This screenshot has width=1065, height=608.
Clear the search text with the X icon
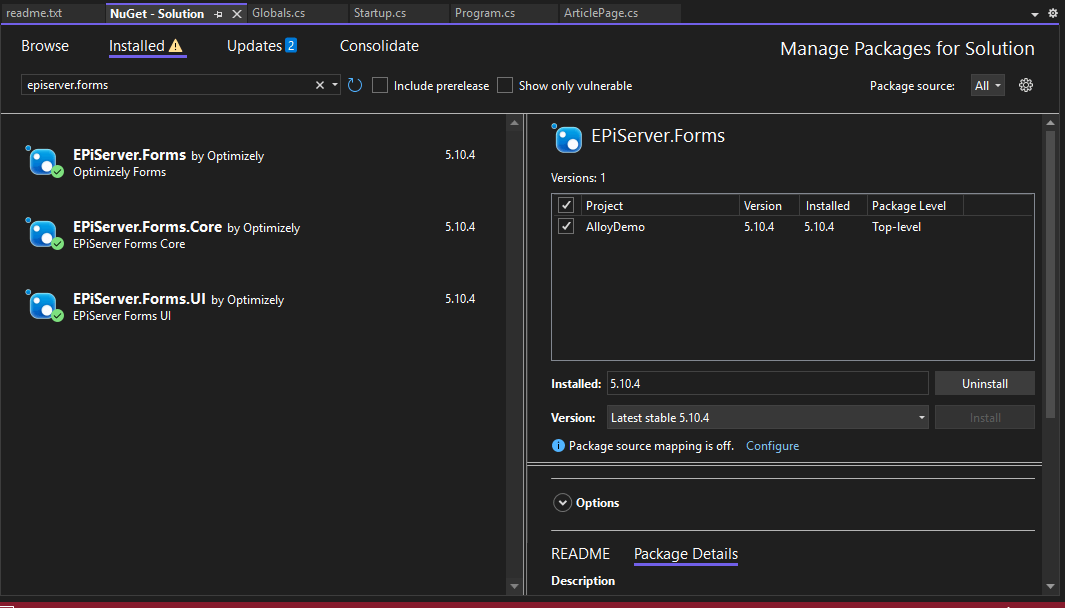point(320,86)
